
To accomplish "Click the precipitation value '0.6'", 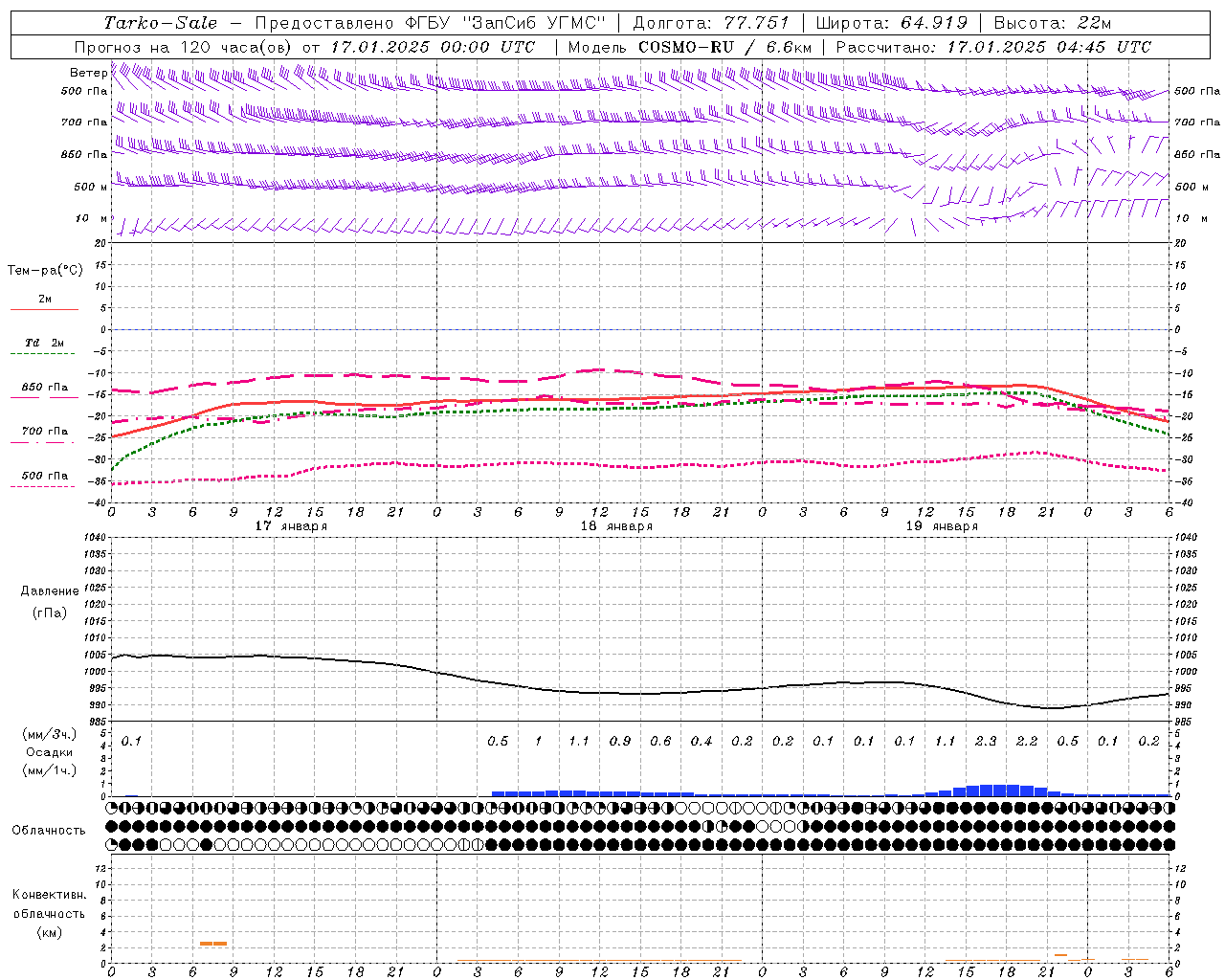I will 660,742.
